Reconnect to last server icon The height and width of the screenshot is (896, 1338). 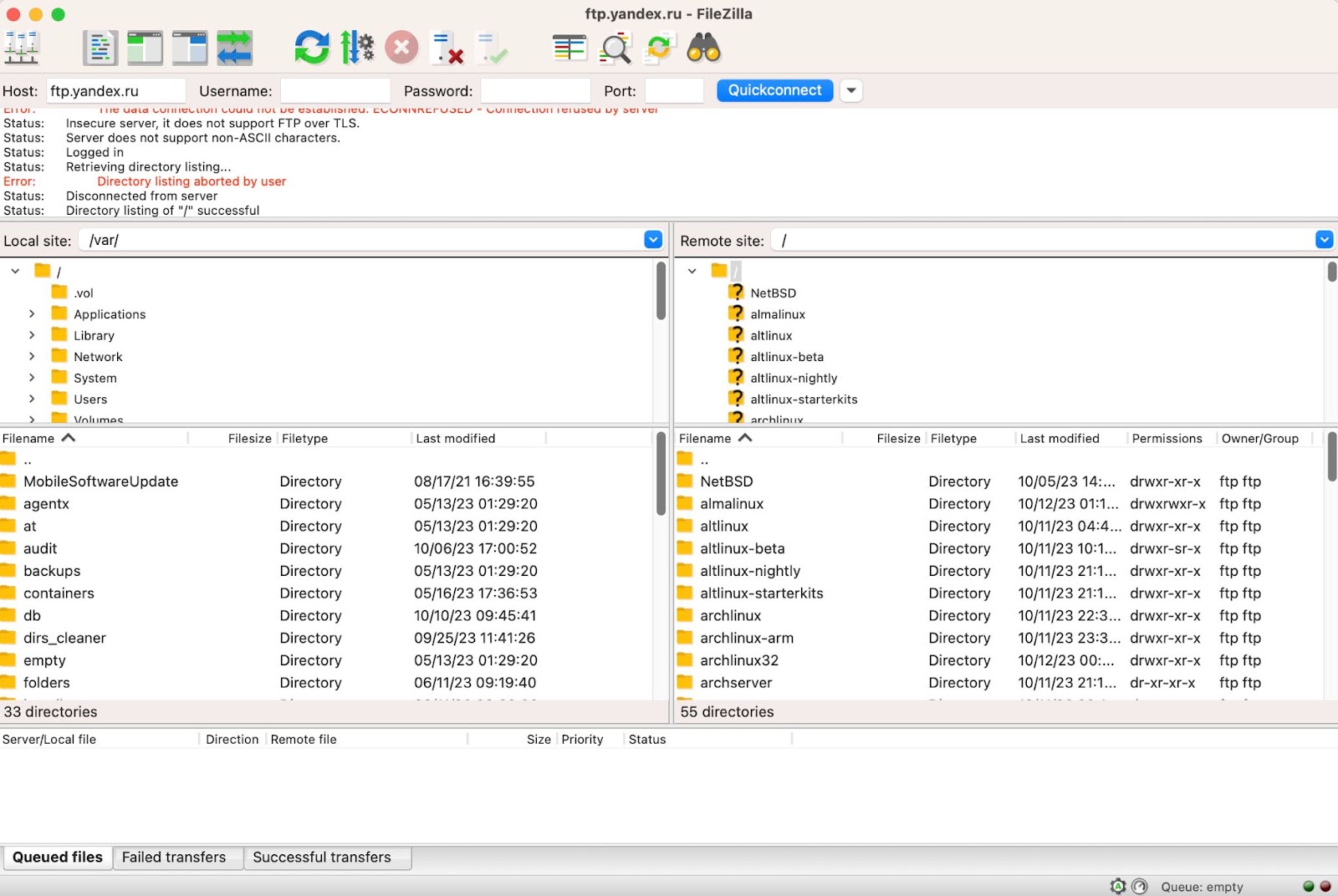(x=492, y=48)
